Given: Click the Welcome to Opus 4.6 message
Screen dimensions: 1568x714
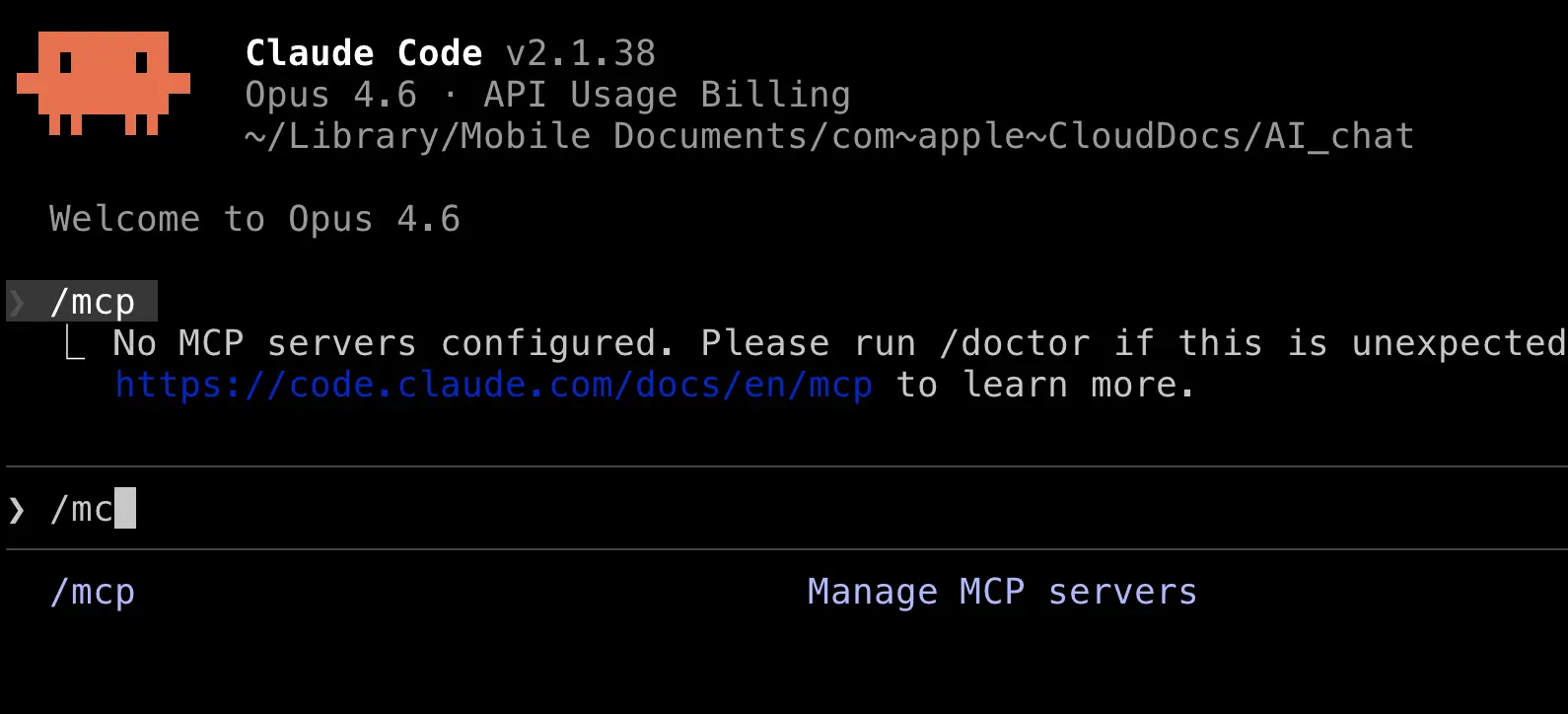Looking at the screenshot, I should point(254,219).
